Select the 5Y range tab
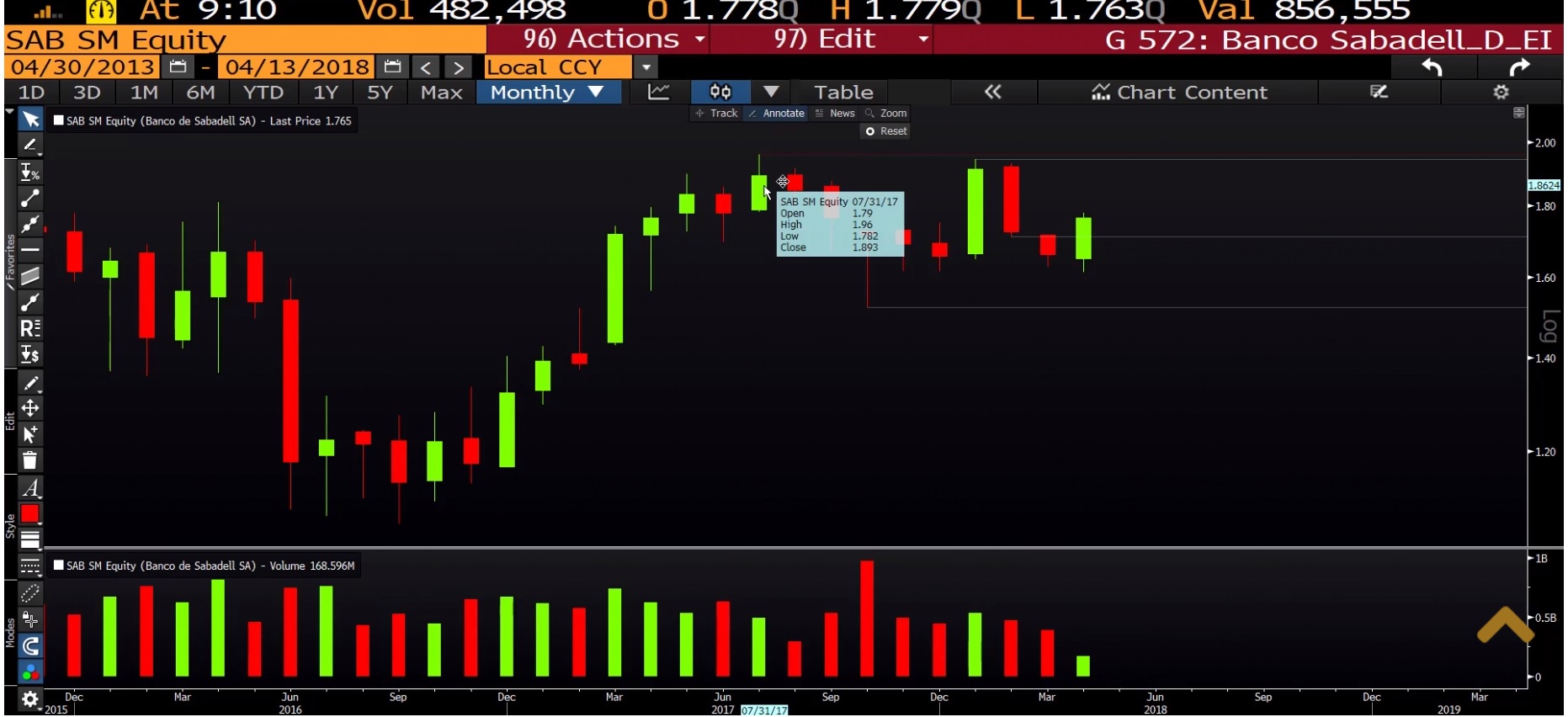 380,92
